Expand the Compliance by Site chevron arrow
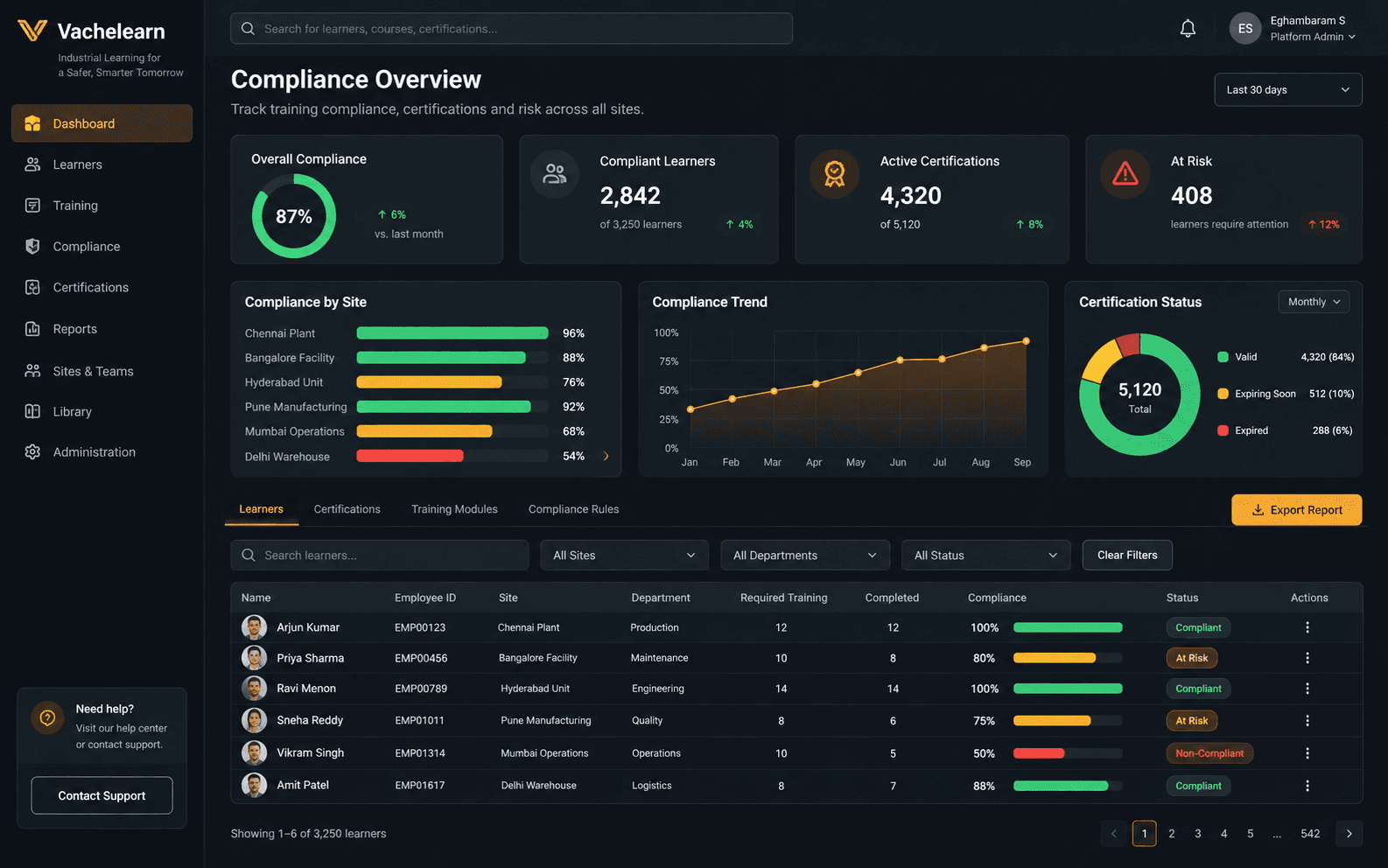Viewport: 1388px width, 868px height. tap(606, 456)
